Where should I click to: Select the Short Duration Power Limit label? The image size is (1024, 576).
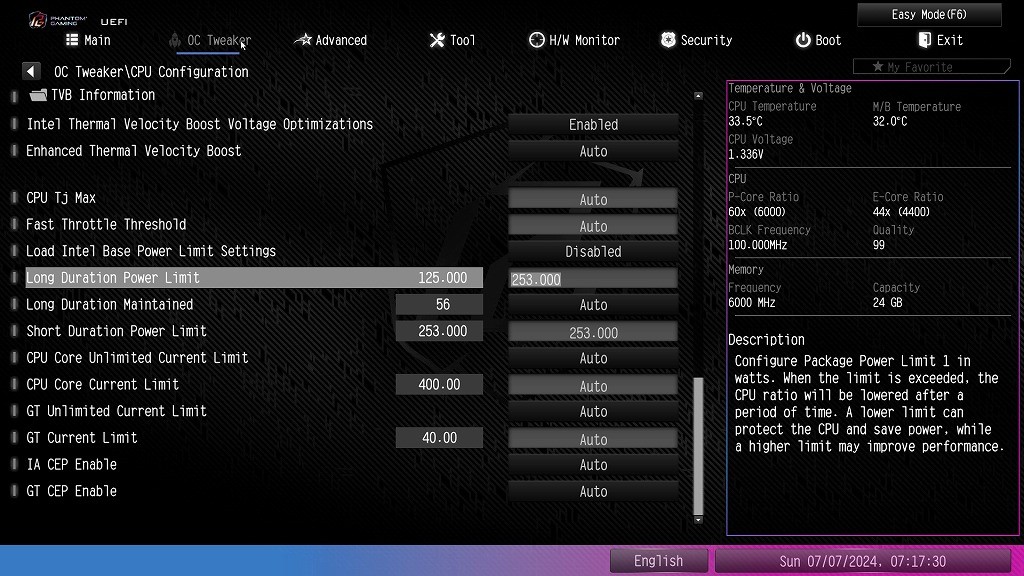click(116, 331)
